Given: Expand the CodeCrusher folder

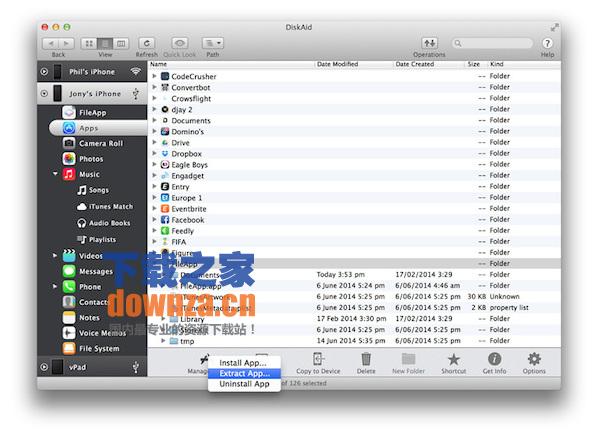Looking at the screenshot, I should coord(154,76).
